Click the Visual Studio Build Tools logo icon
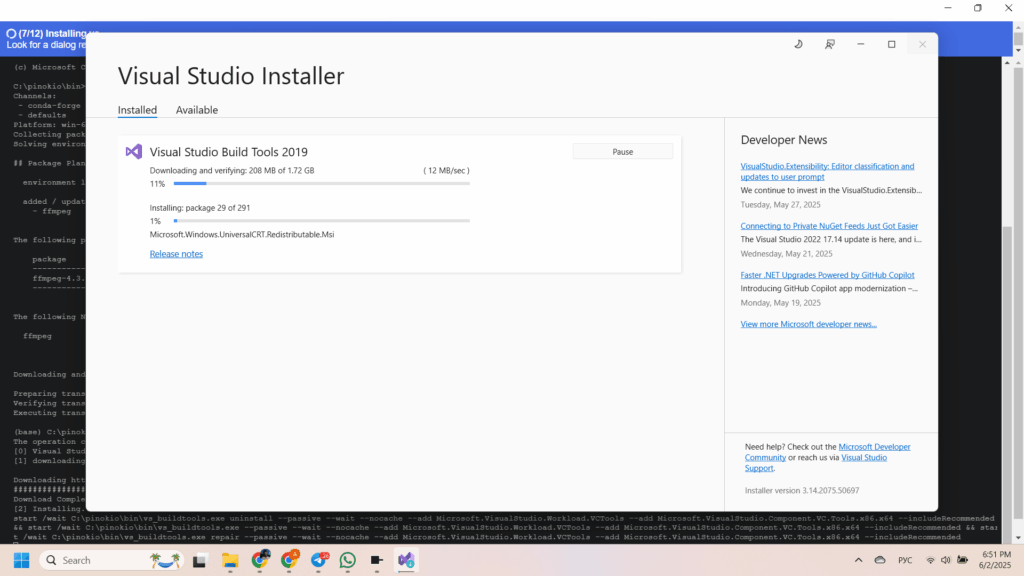 coord(134,152)
